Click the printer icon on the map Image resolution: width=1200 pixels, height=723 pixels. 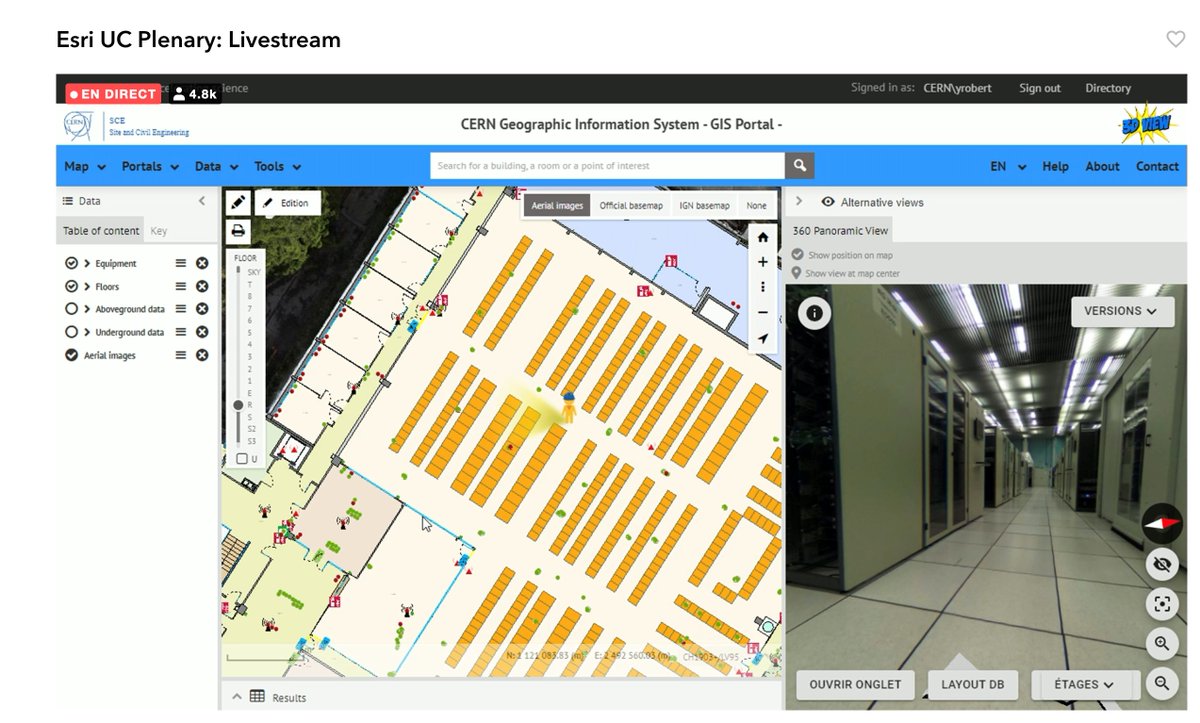click(x=238, y=231)
